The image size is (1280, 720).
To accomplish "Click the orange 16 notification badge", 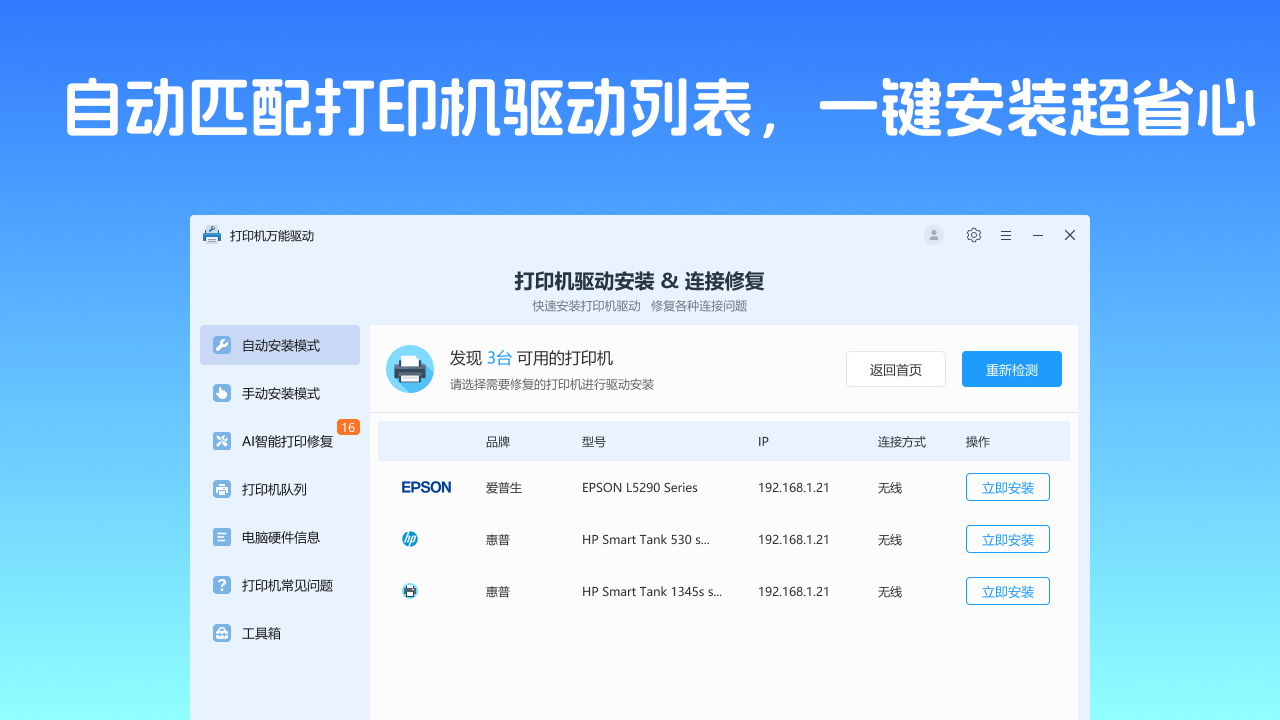I will click(348, 427).
